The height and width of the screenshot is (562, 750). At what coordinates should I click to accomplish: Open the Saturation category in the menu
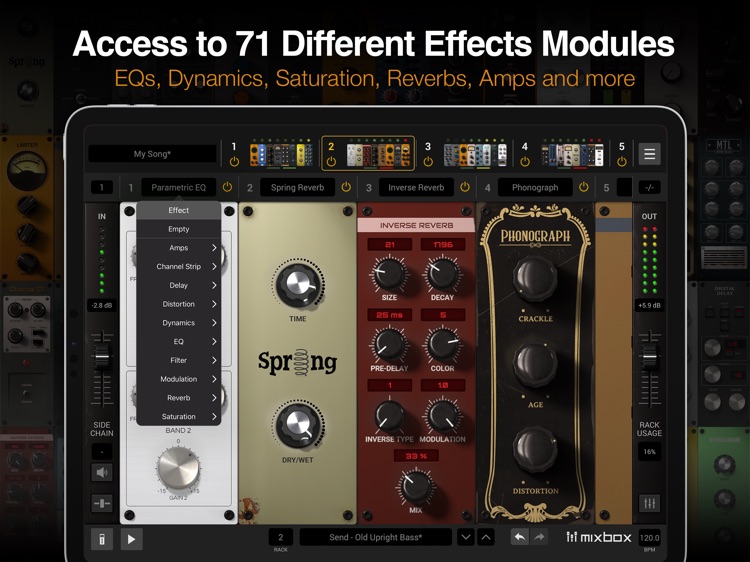point(178,417)
